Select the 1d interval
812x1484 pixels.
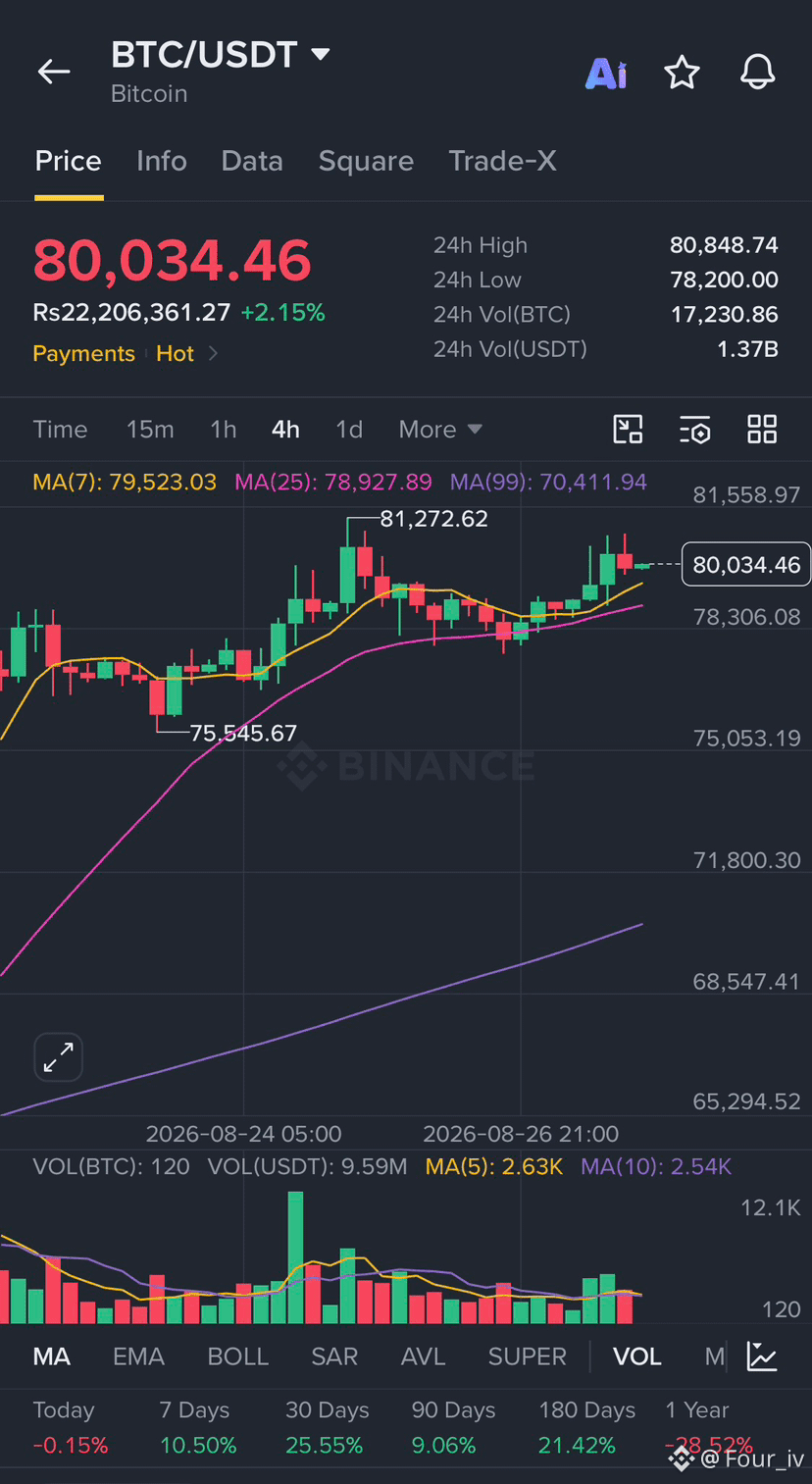(x=349, y=430)
